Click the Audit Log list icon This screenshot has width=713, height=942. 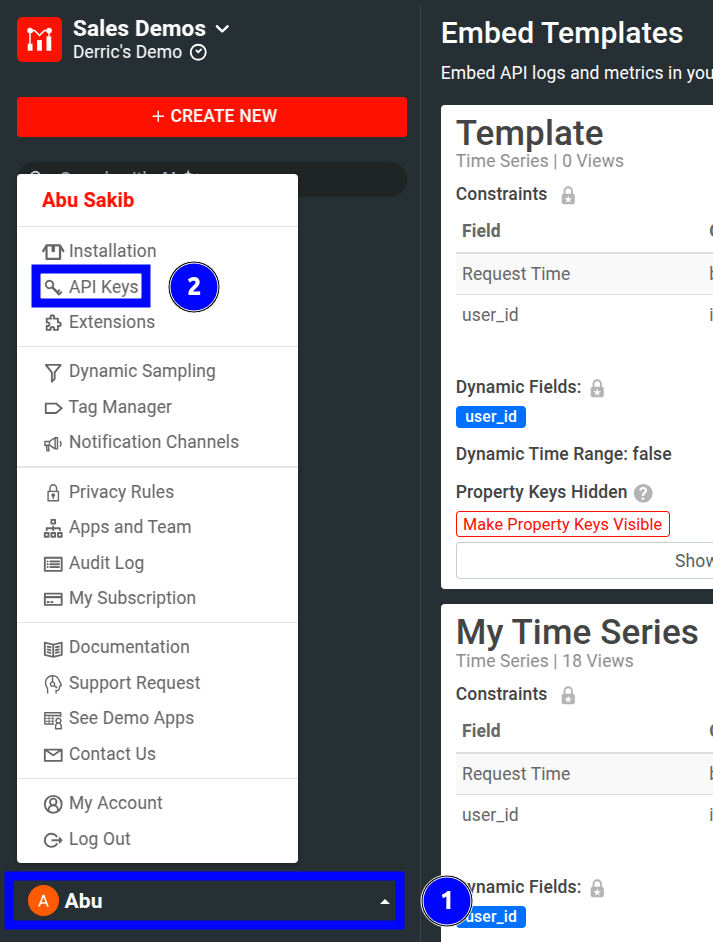pos(51,562)
